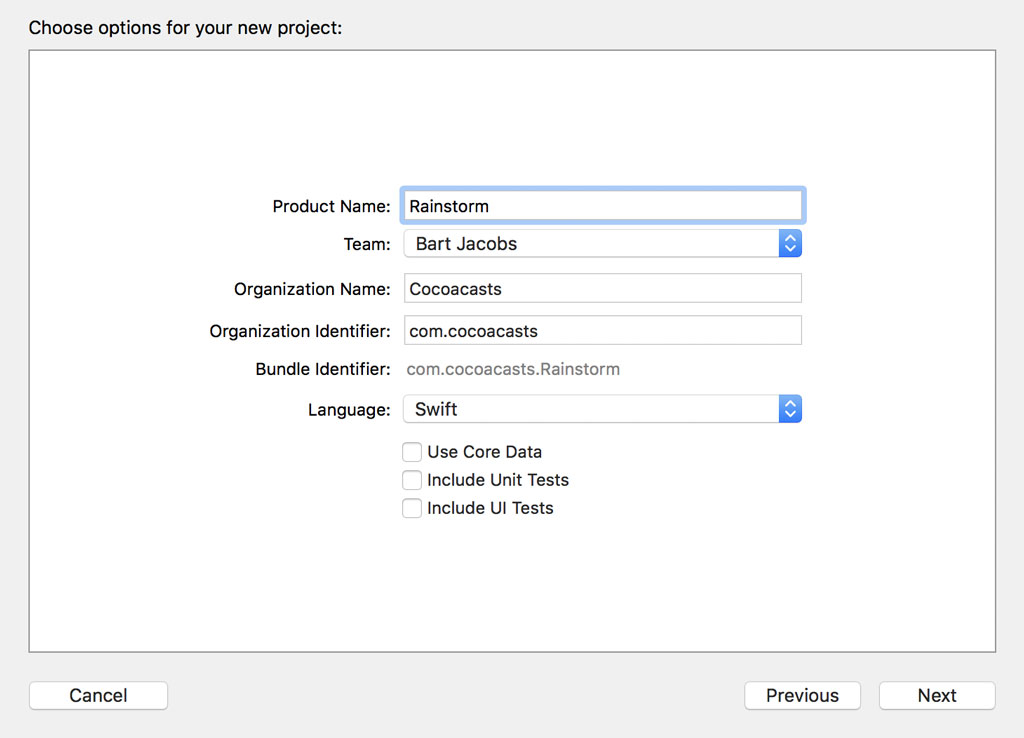1024x738 pixels.
Task: Select the Product Name field containing Rainstorm
Action: coord(600,205)
